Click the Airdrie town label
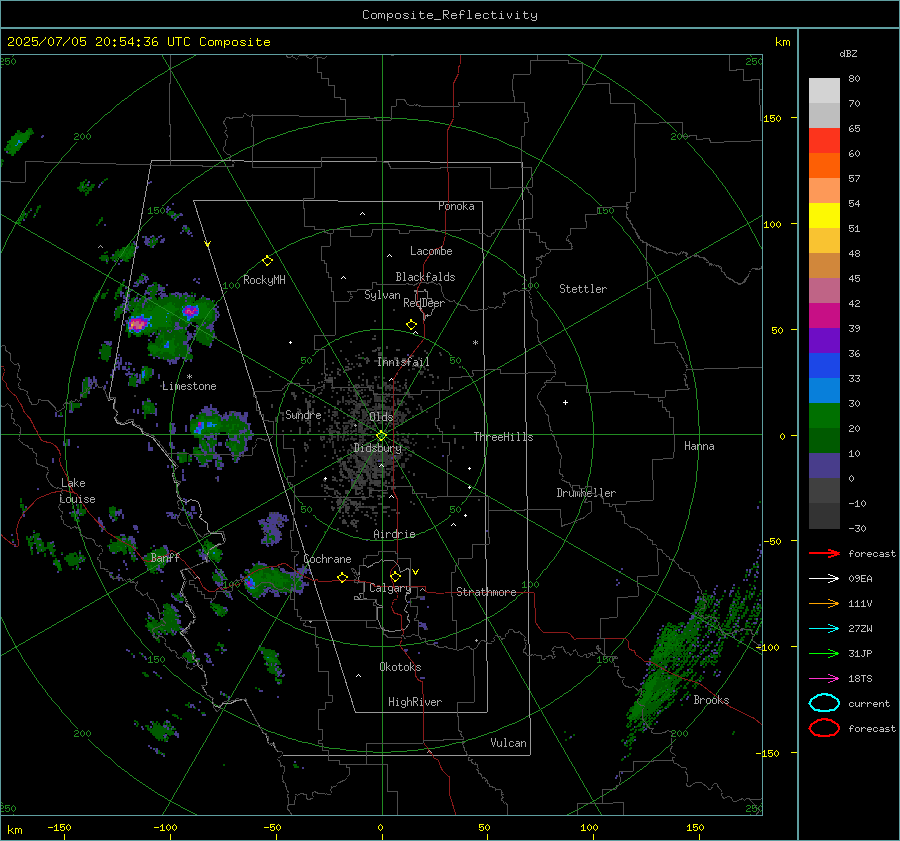The width and height of the screenshot is (900, 841). click(394, 534)
